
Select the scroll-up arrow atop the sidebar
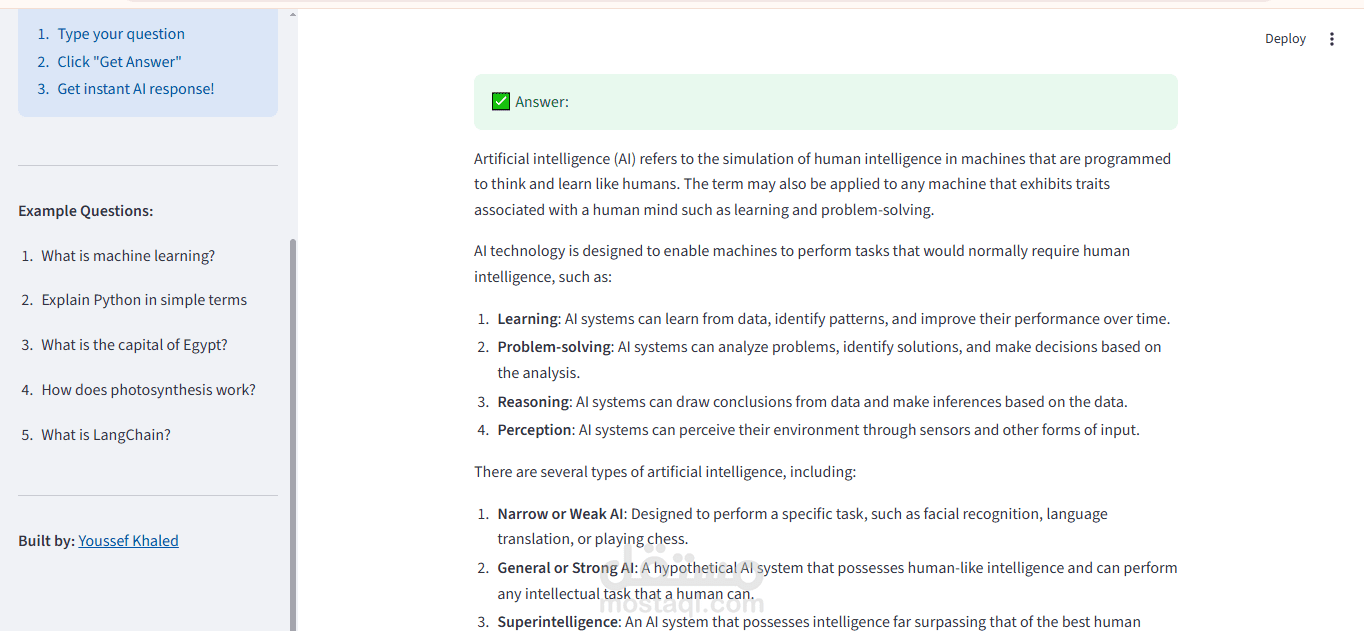[x=291, y=13]
